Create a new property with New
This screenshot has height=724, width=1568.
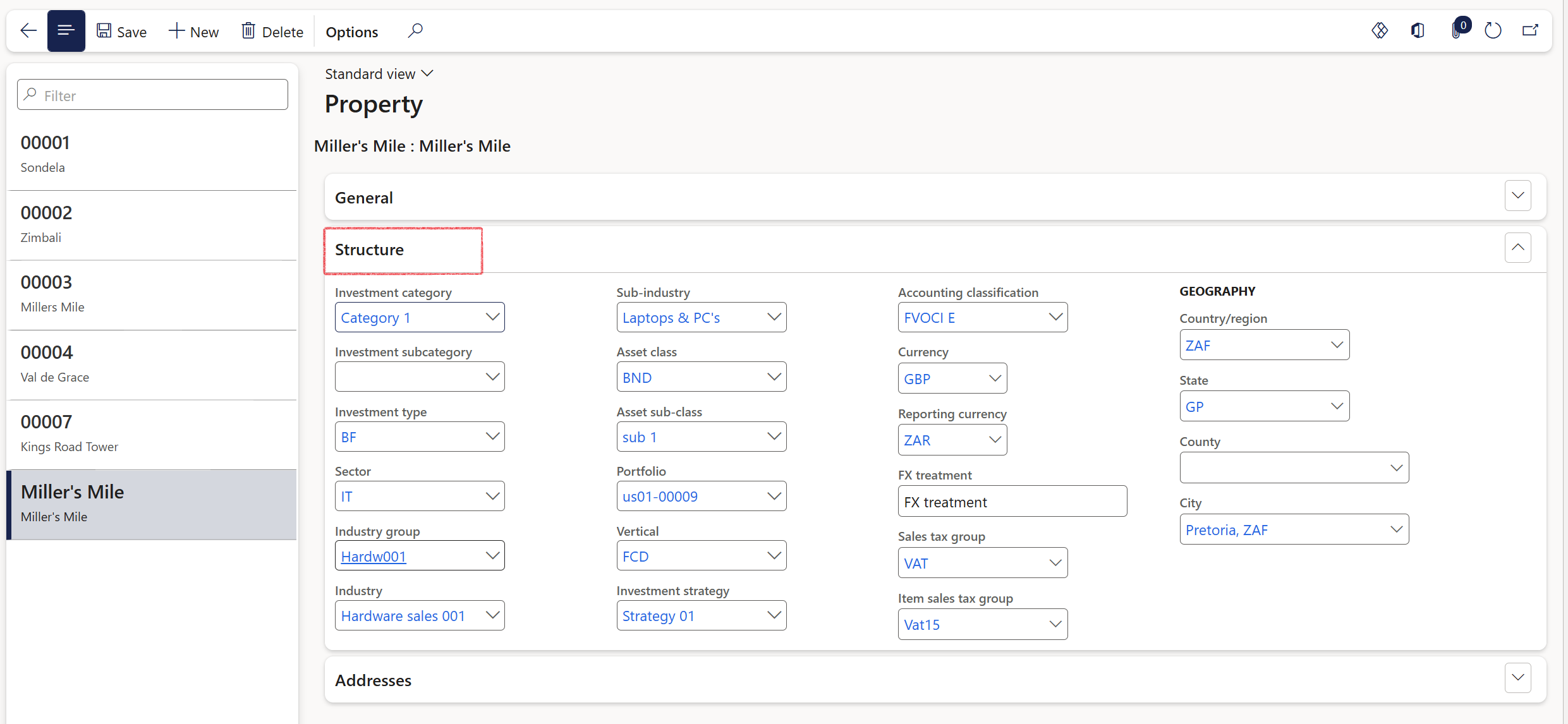193,32
